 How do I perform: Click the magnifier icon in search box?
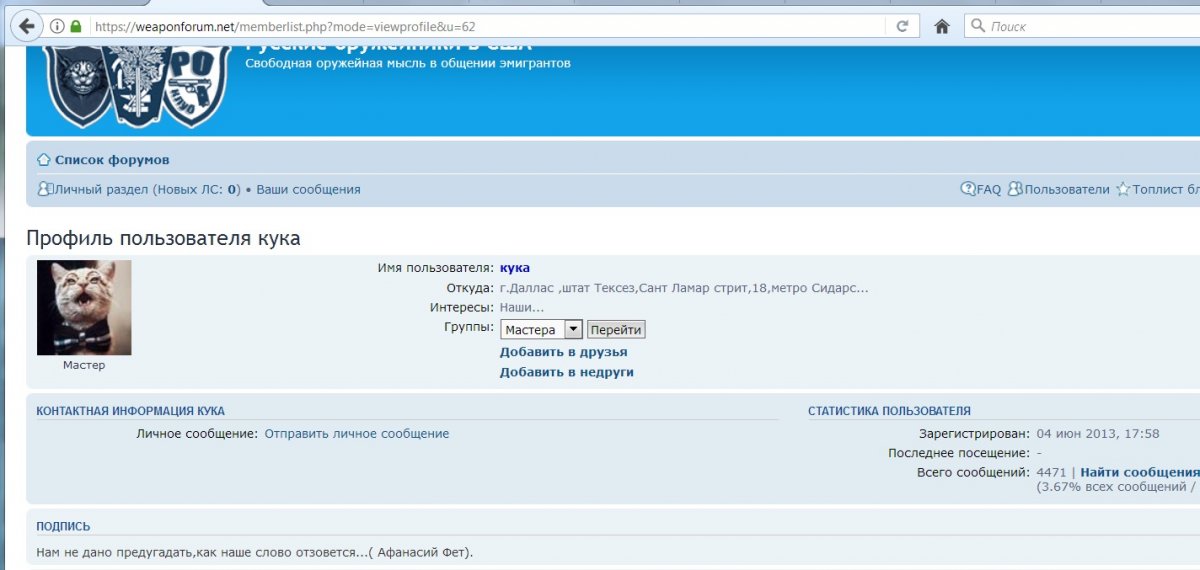[978, 26]
